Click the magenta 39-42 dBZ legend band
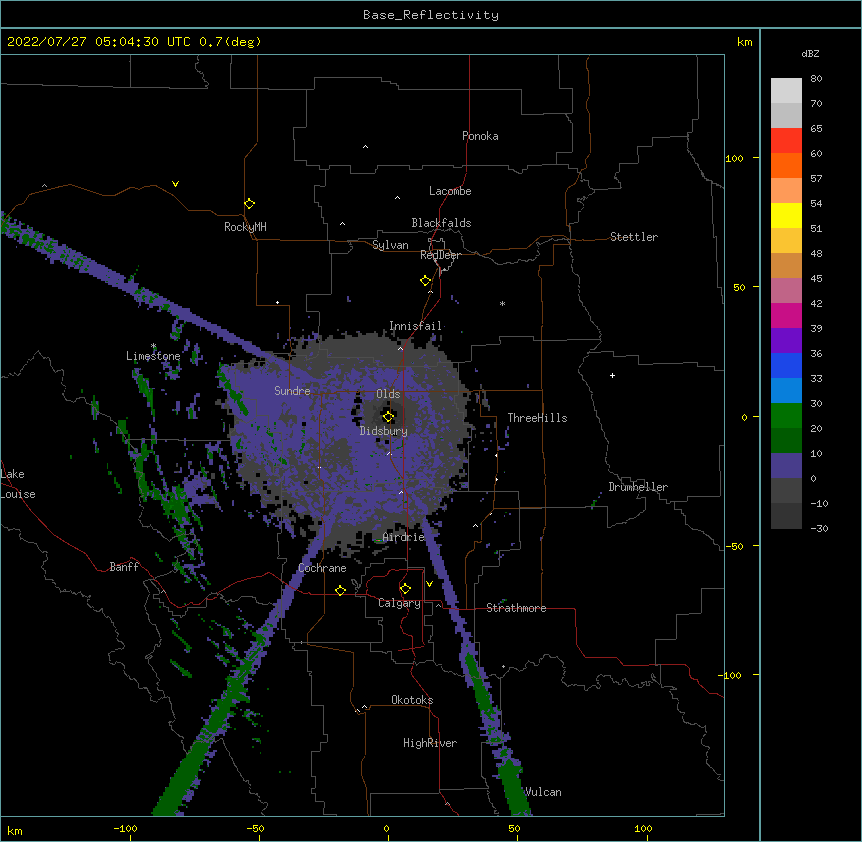The image size is (862, 842). click(x=786, y=315)
